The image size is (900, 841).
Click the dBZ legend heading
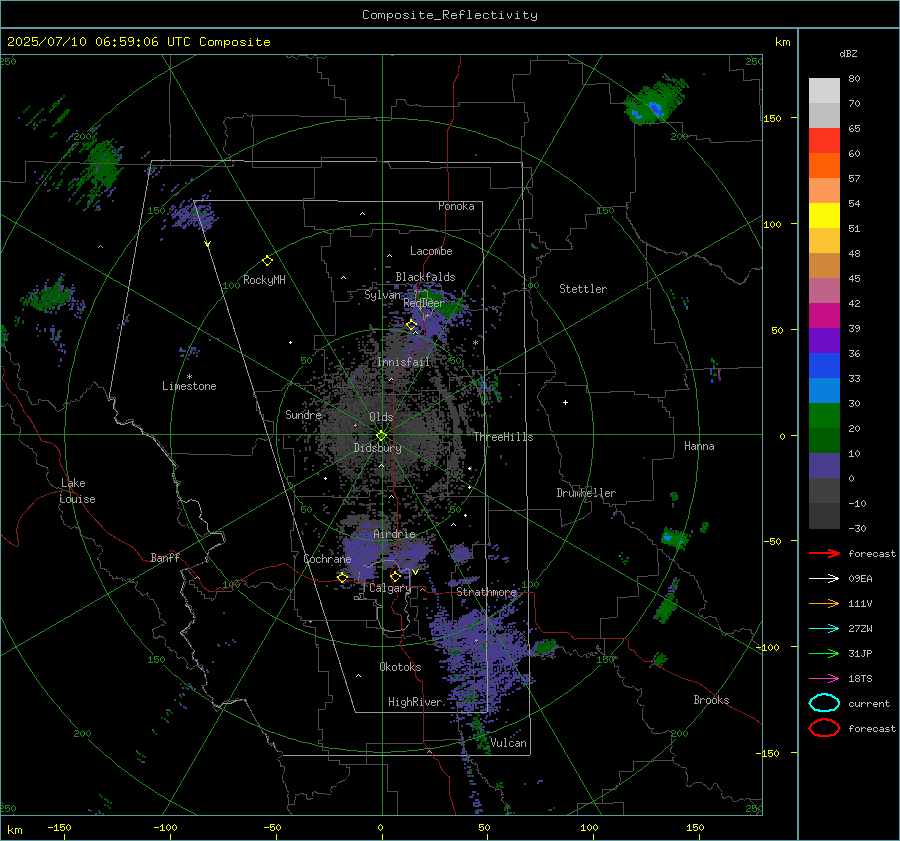click(848, 53)
